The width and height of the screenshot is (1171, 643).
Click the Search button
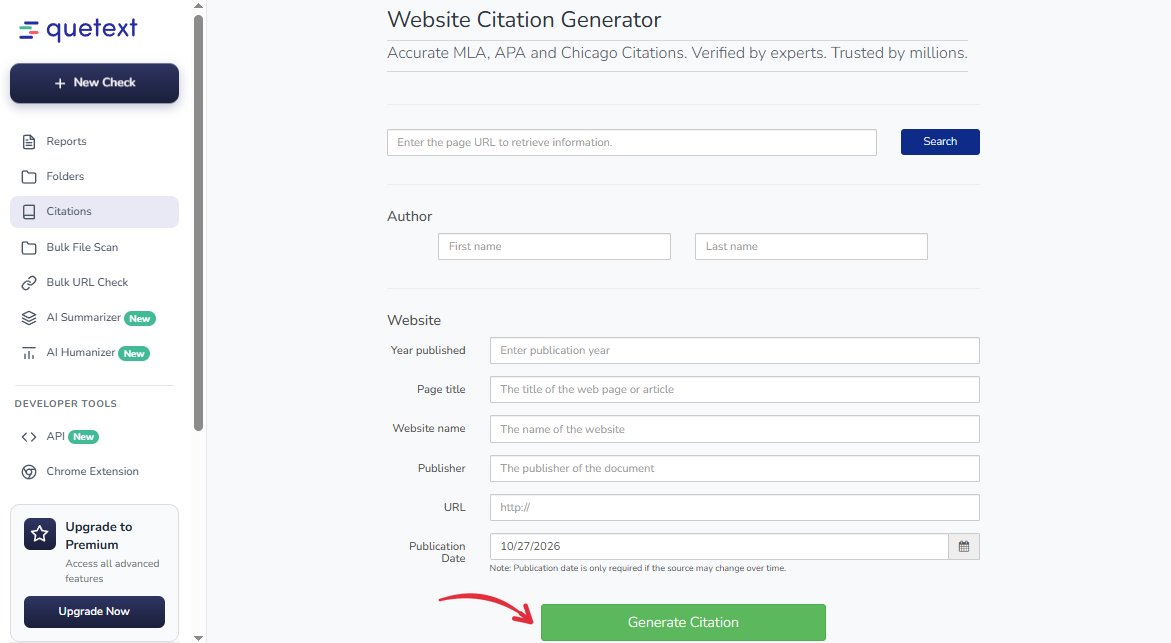[939, 142]
